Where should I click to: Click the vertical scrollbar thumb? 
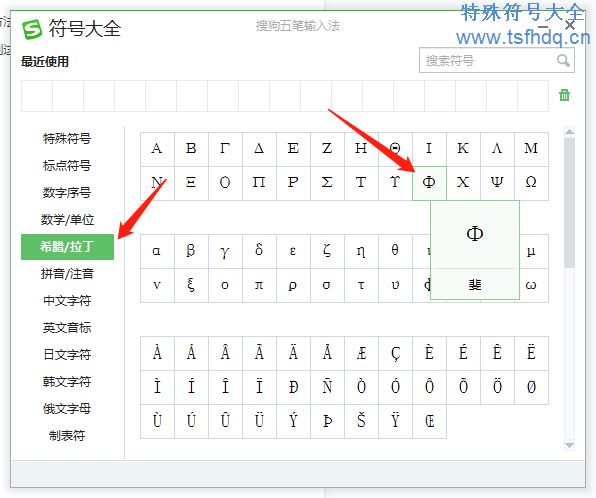pyautogui.click(x=569, y=203)
